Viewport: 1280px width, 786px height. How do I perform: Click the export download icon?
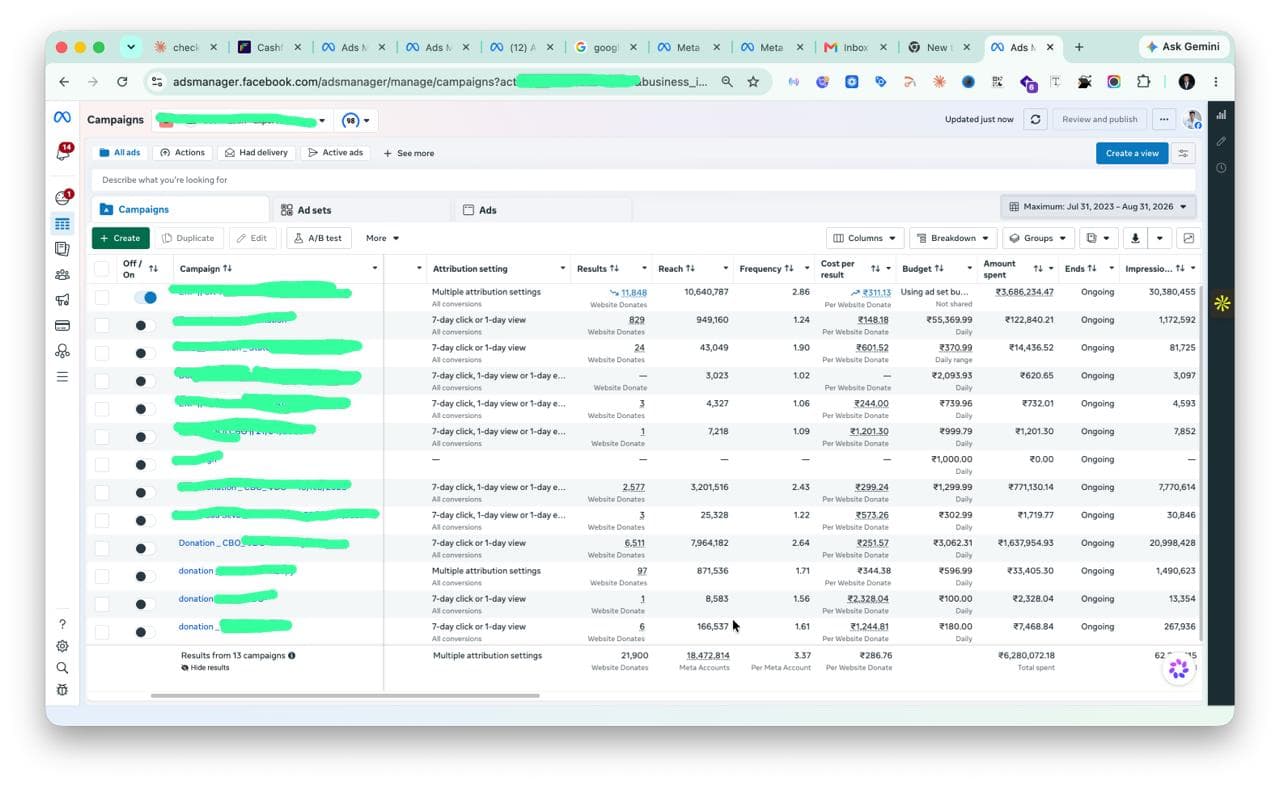point(1135,238)
